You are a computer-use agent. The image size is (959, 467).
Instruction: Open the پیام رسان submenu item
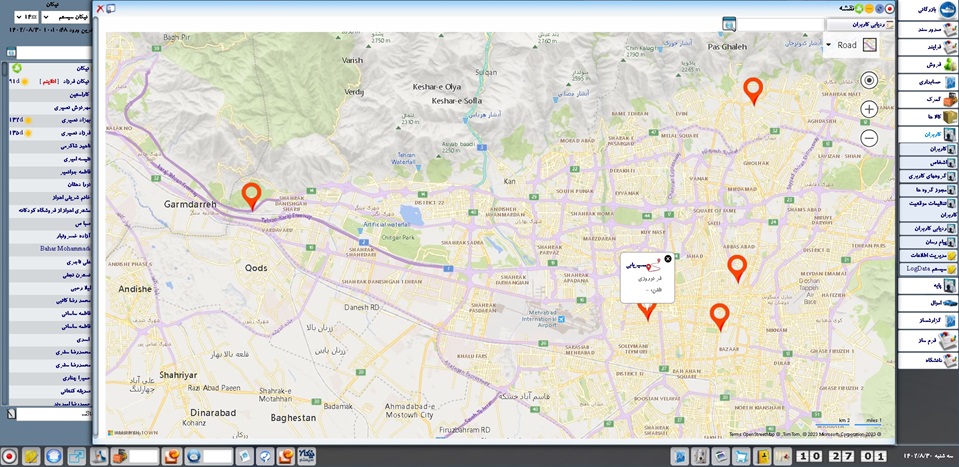[928, 242]
